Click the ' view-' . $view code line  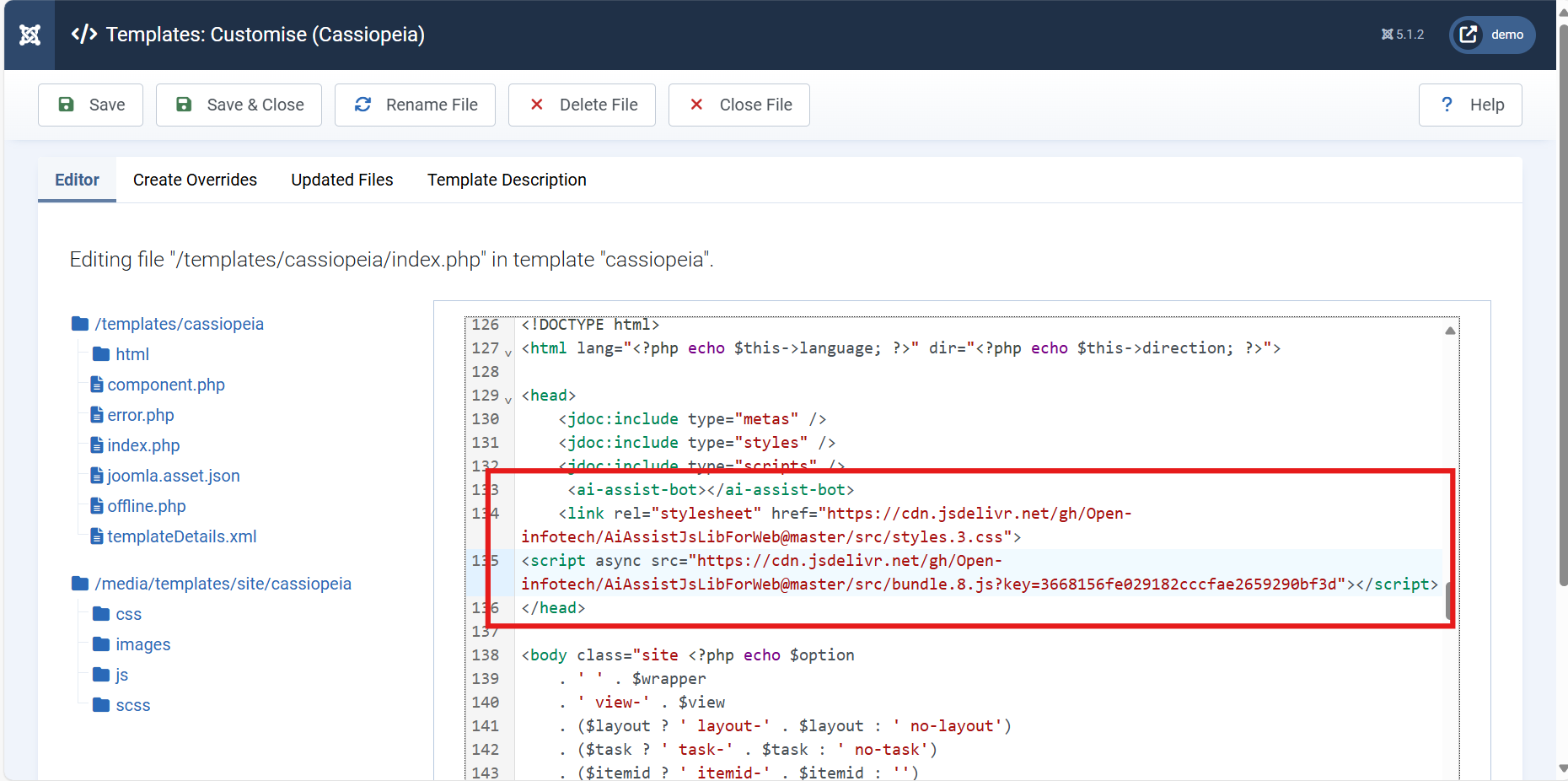(642, 703)
